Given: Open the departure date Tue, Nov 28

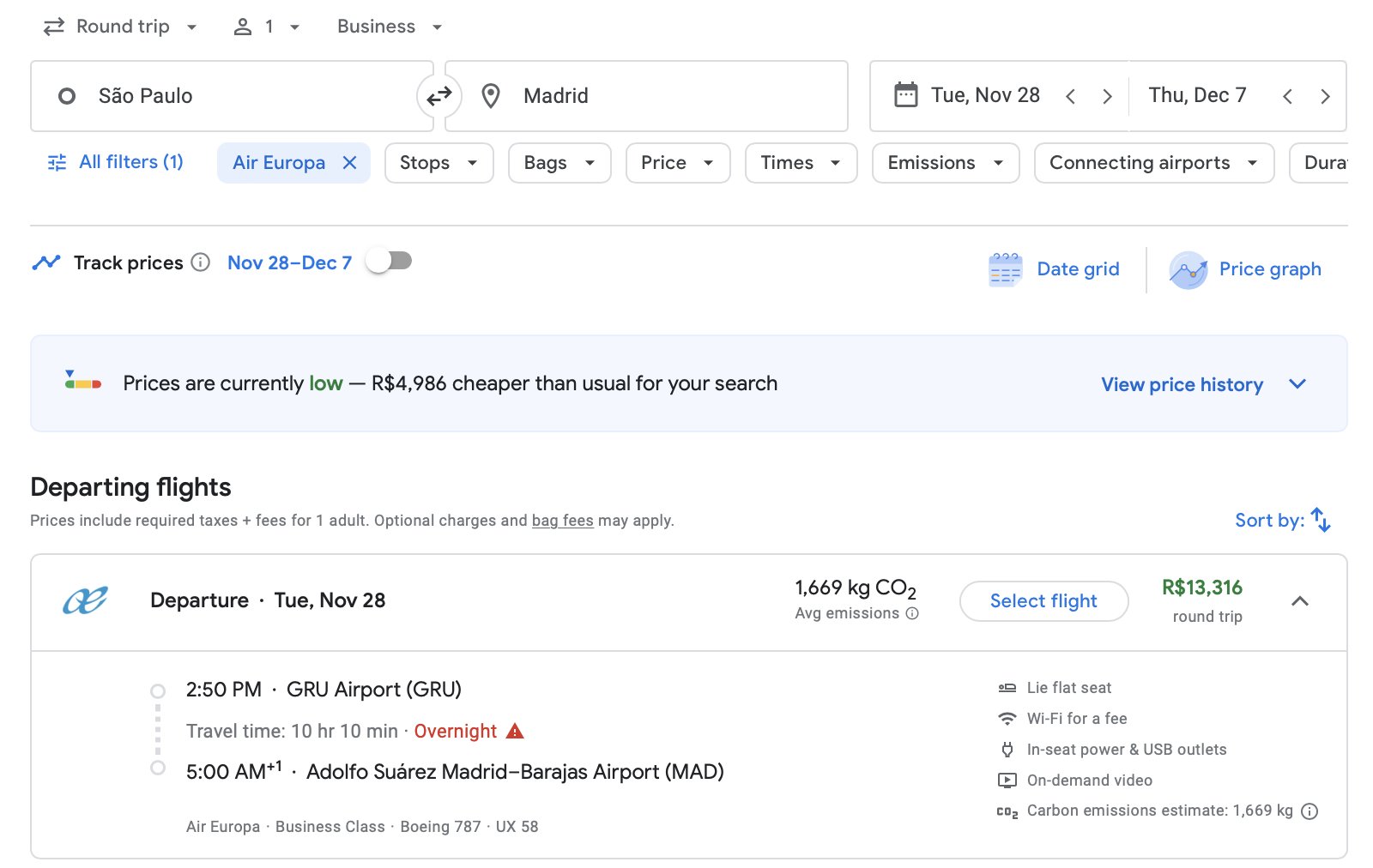Looking at the screenshot, I should pos(985,95).
